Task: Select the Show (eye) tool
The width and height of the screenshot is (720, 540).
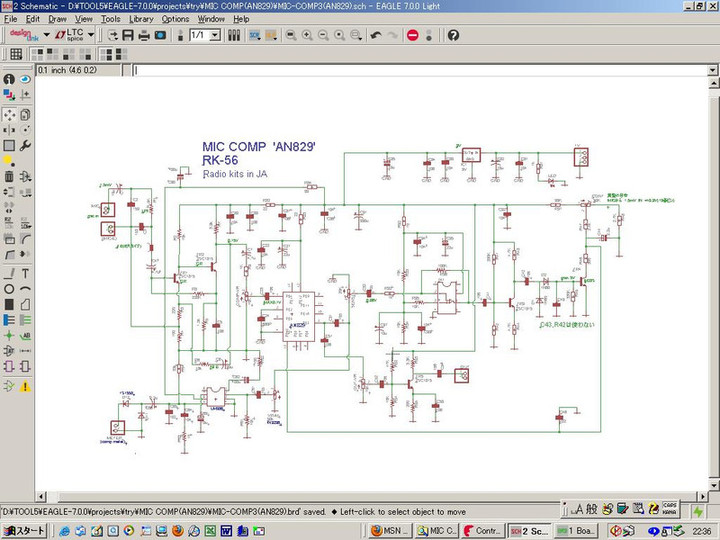Action: pos(25,80)
